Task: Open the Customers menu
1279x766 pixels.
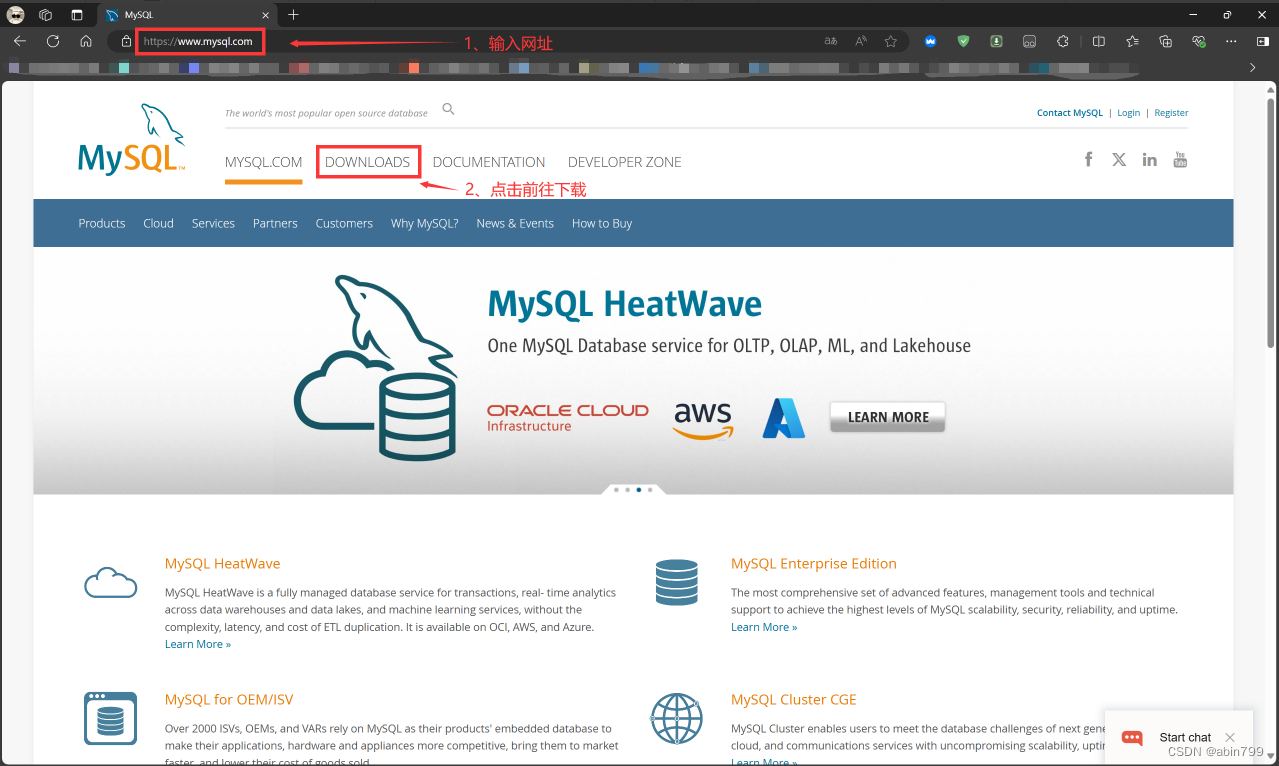Action: 344,223
